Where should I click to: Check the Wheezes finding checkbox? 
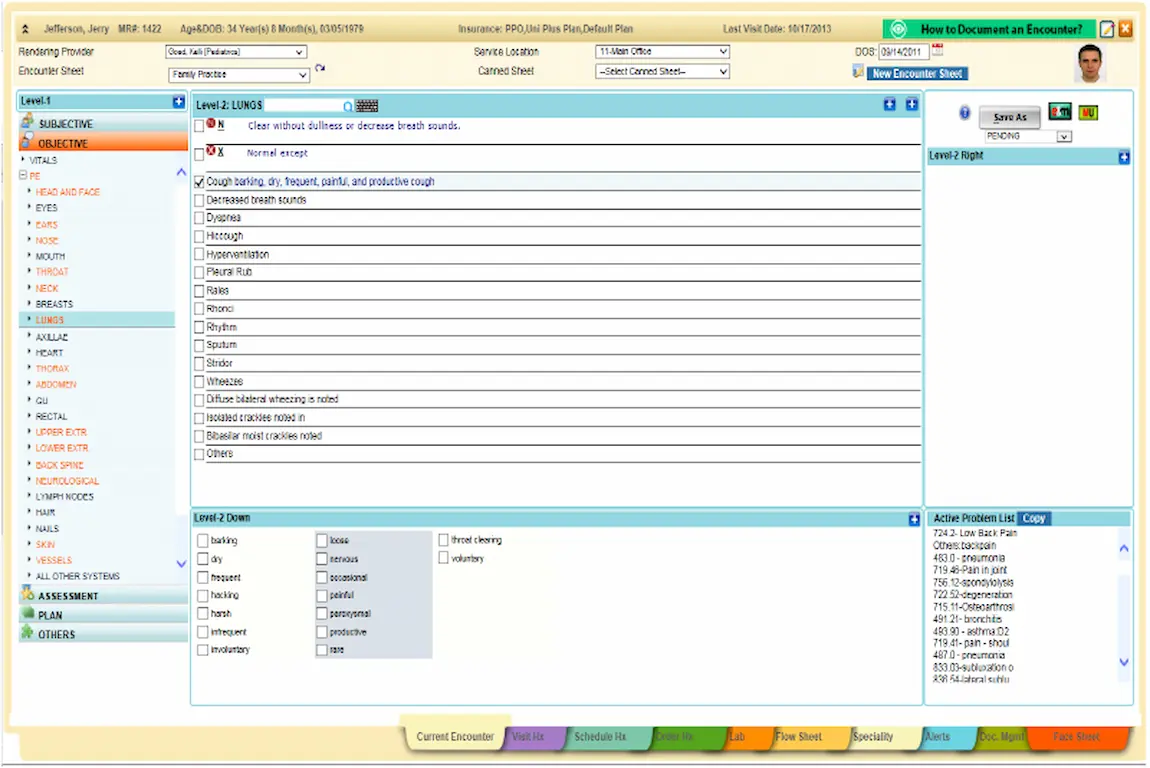pyautogui.click(x=199, y=380)
